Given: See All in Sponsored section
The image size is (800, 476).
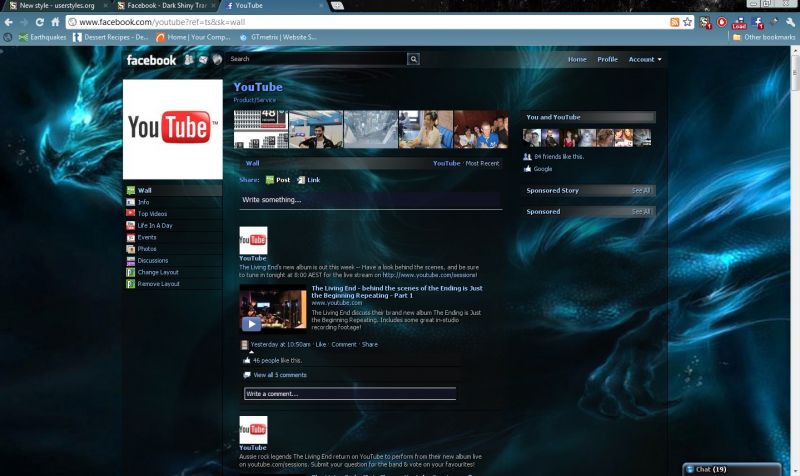Looking at the screenshot, I should point(641,212).
